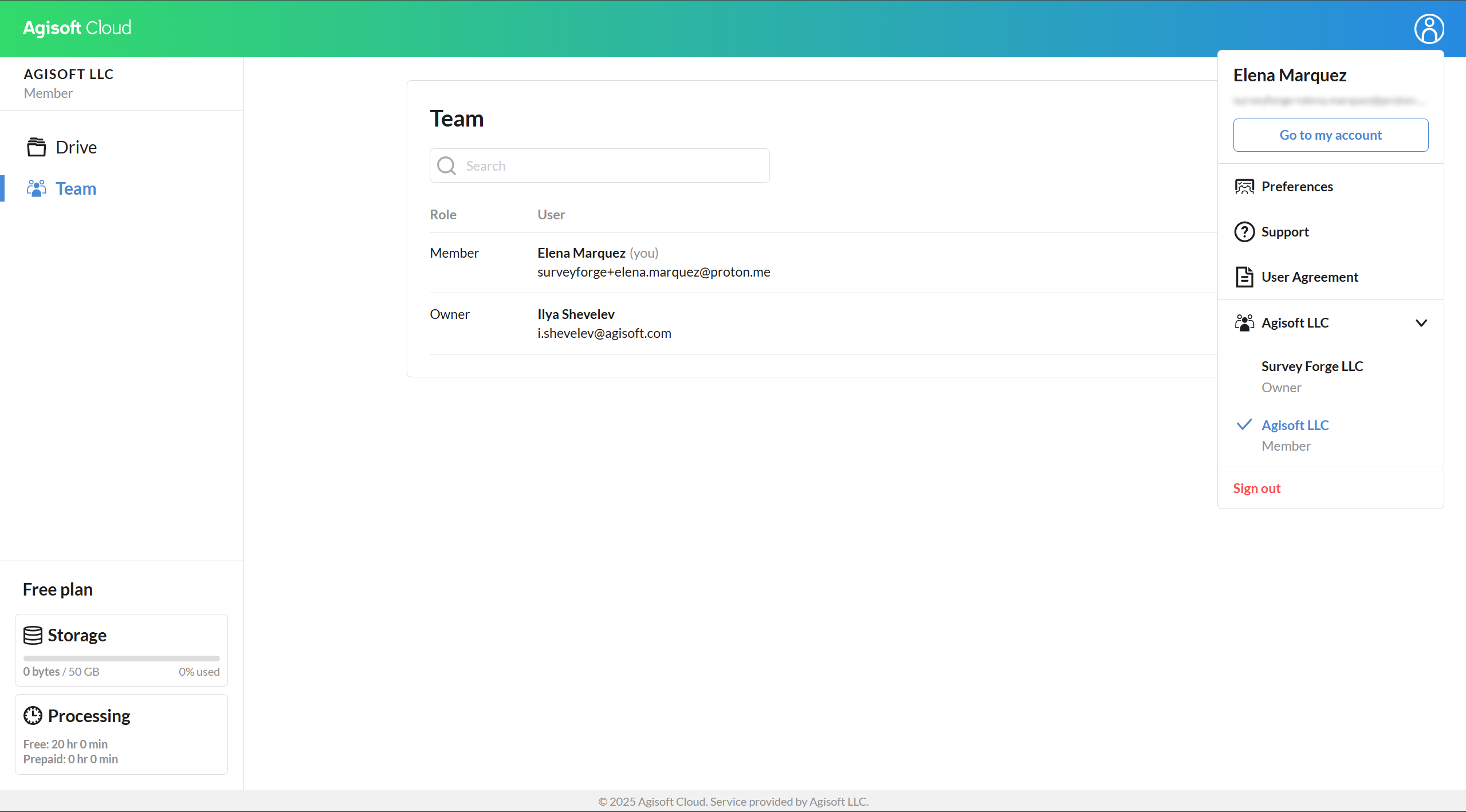The width and height of the screenshot is (1466, 812).
Task: Open Preferences from the account menu
Action: point(1297,187)
